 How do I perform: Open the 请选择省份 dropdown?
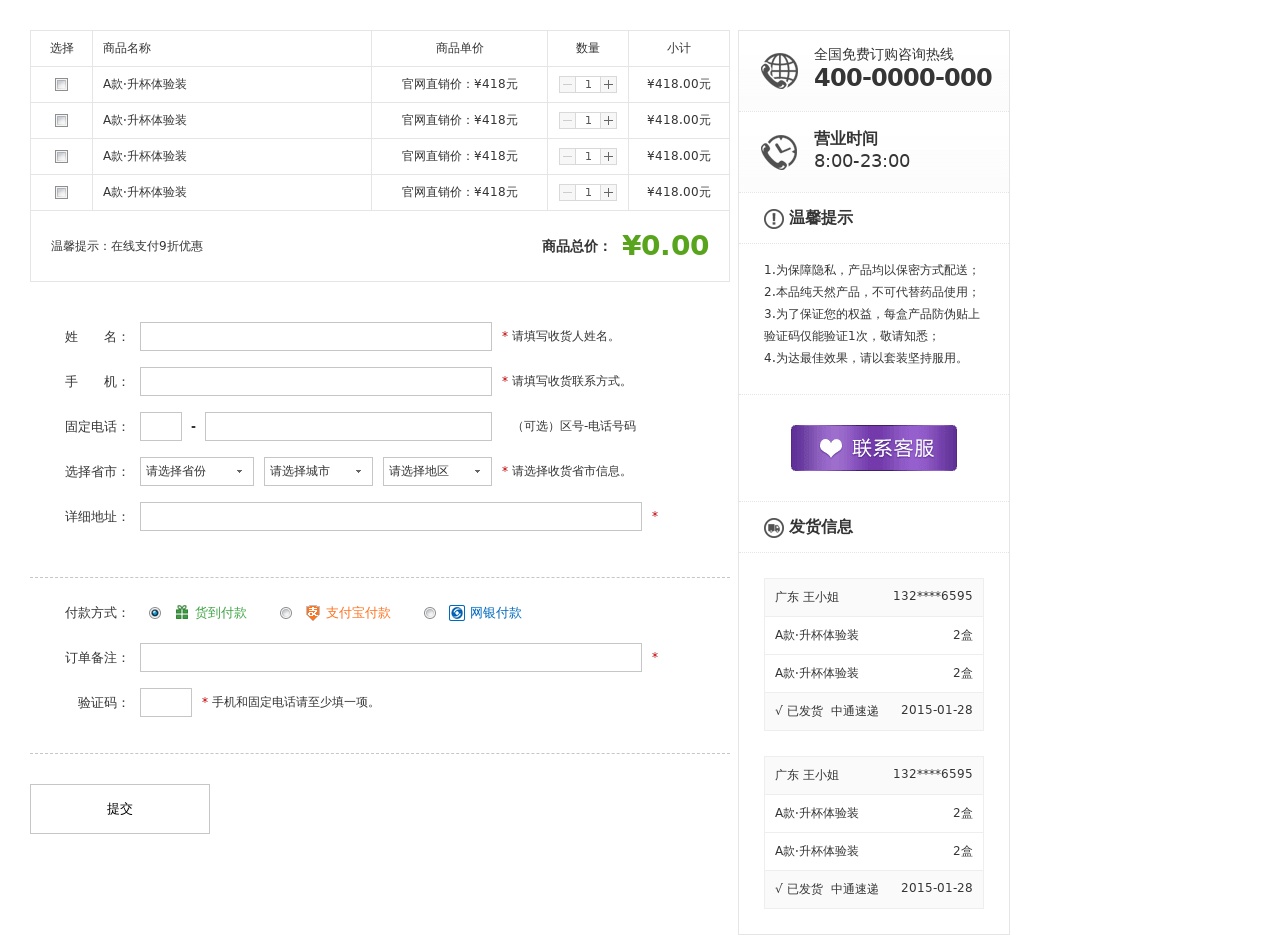click(197, 471)
